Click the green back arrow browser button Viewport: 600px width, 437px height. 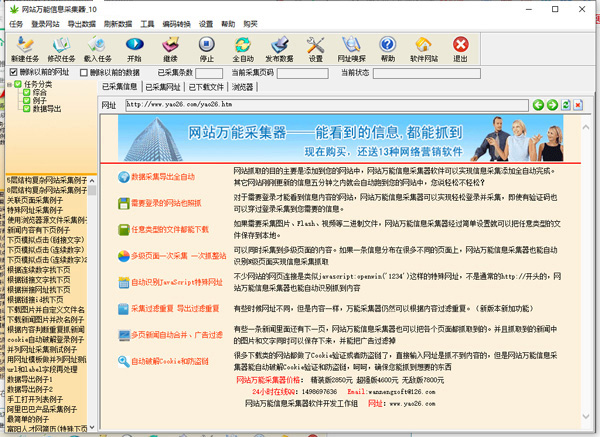538,105
